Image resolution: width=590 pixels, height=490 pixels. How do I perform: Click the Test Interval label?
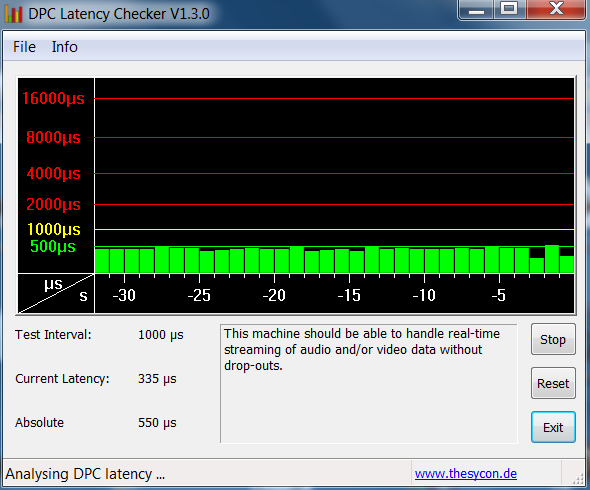click(53, 335)
